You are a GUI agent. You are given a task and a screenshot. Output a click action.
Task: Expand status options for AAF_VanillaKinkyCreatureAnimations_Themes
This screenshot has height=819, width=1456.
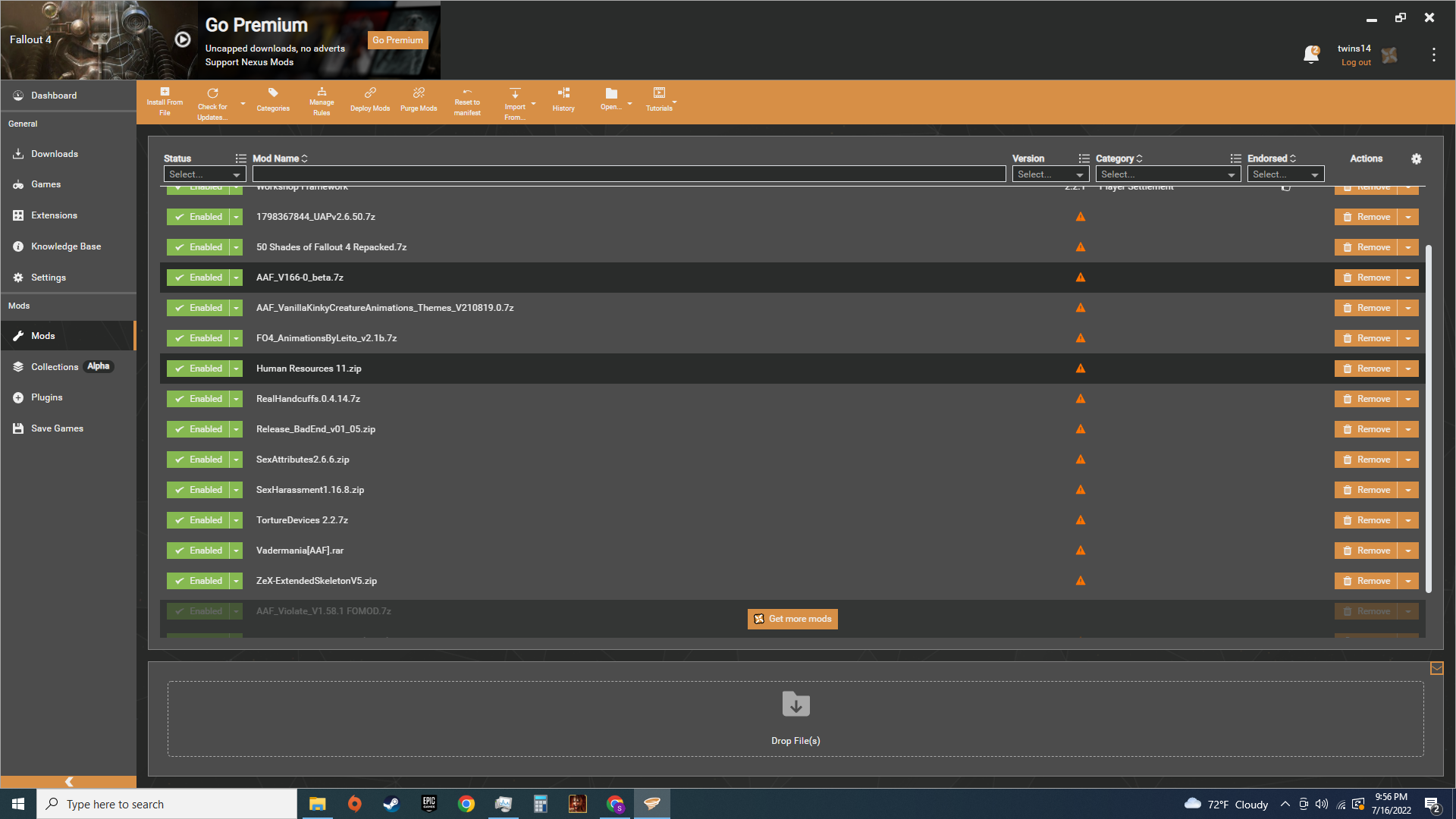237,308
